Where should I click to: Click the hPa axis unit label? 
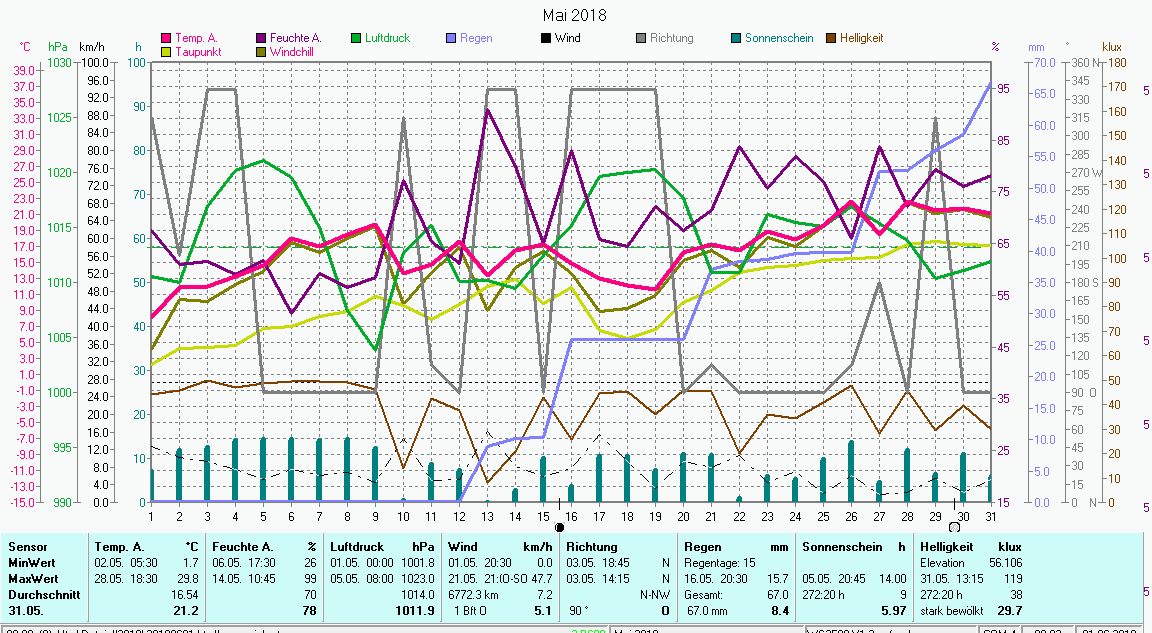(x=58, y=47)
